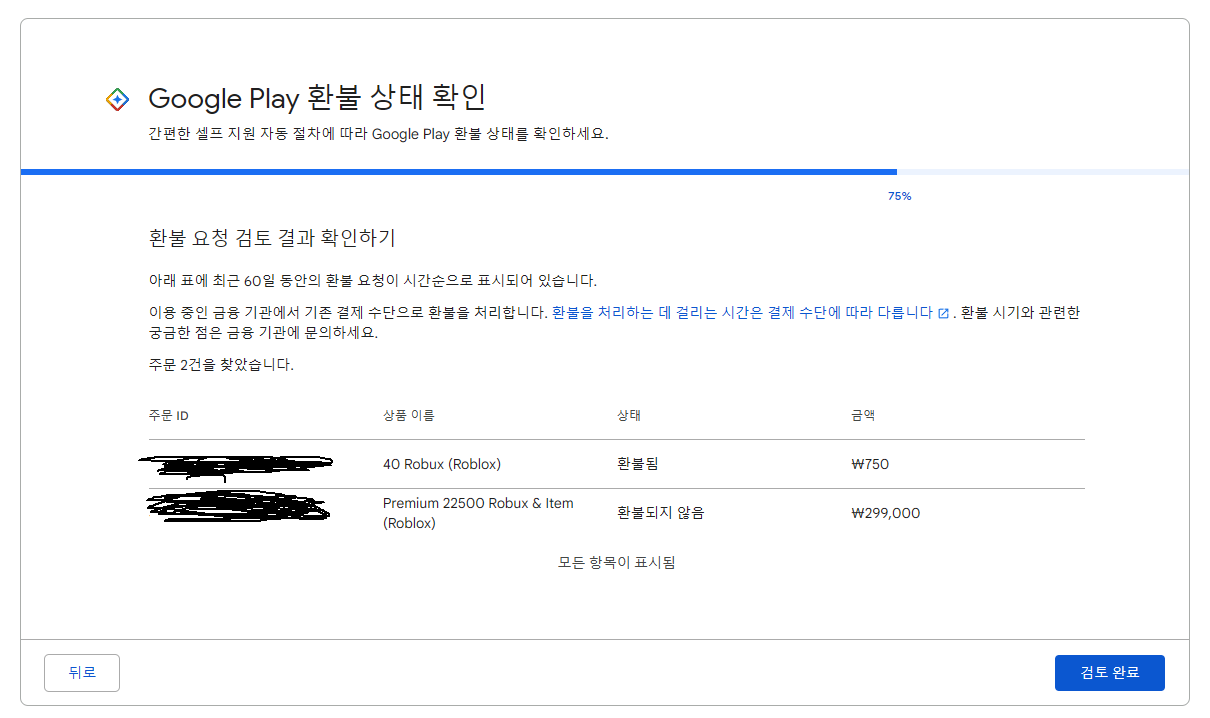Click the '환불 요청 검토 결과 확인하기' heading
The width and height of the screenshot is (1210, 718).
pos(272,238)
